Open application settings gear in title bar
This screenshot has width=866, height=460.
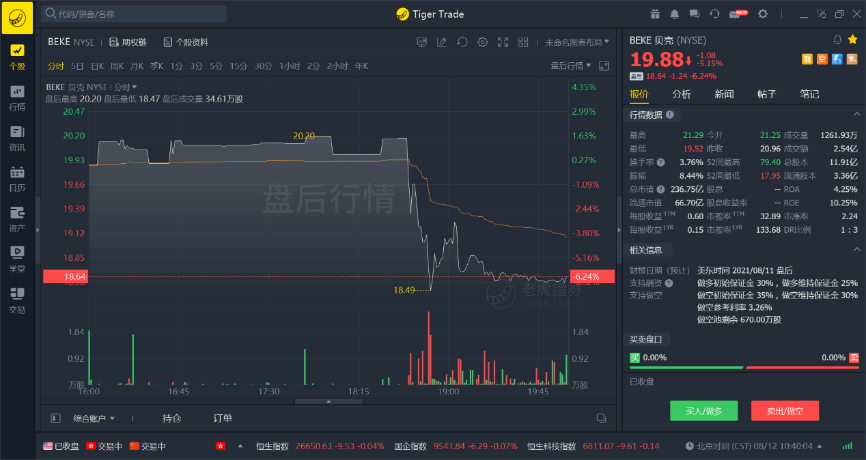(x=763, y=14)
